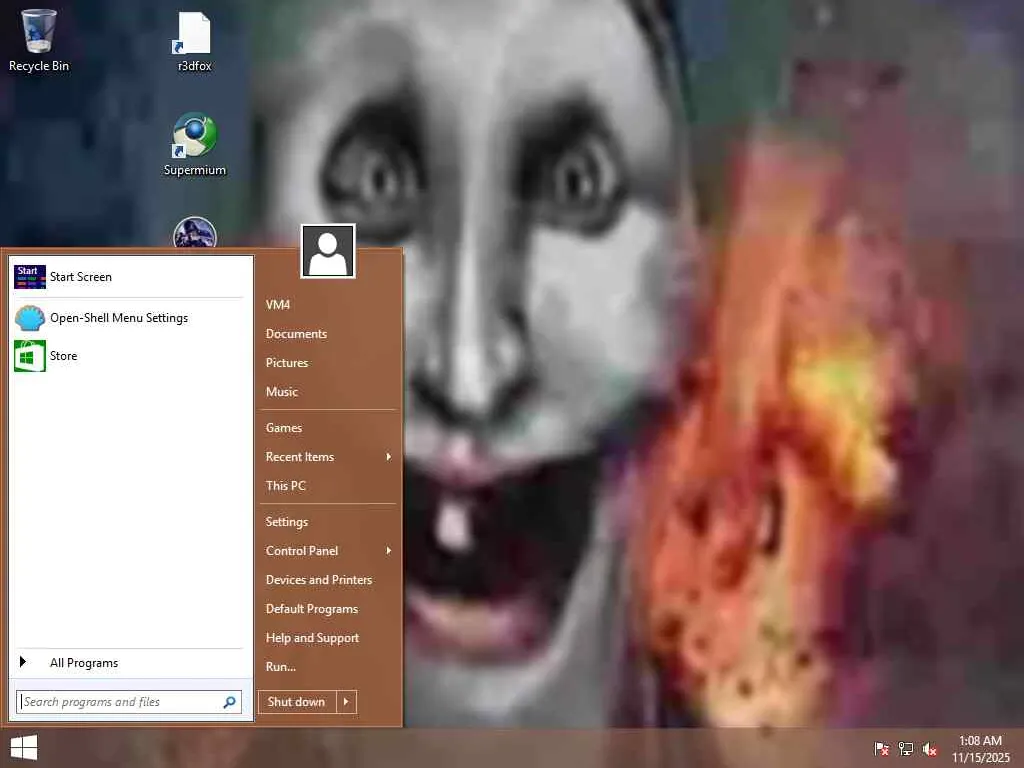Open the Recycle Bin desktop icon

click(x=39, y=39)
